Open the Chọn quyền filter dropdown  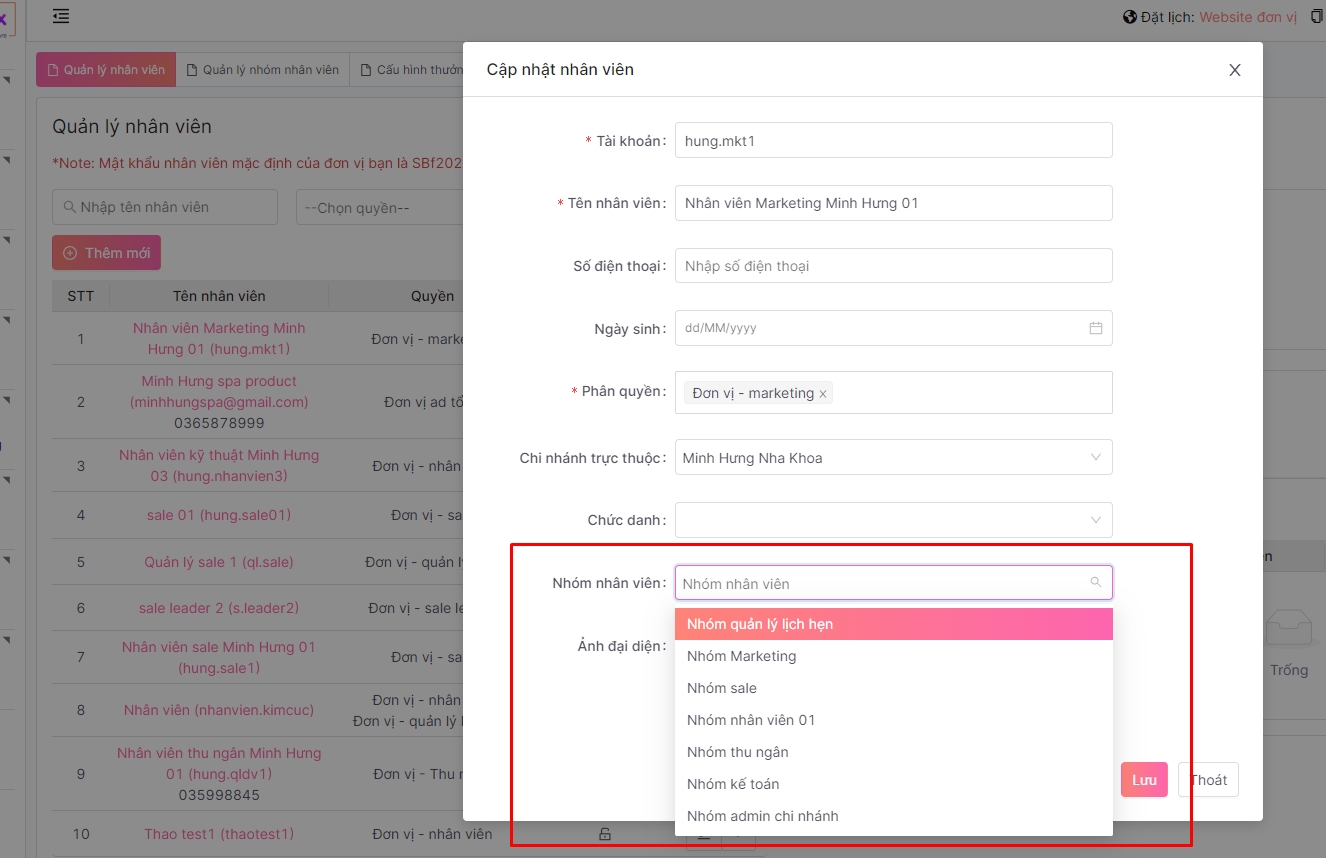click(380, 208)
